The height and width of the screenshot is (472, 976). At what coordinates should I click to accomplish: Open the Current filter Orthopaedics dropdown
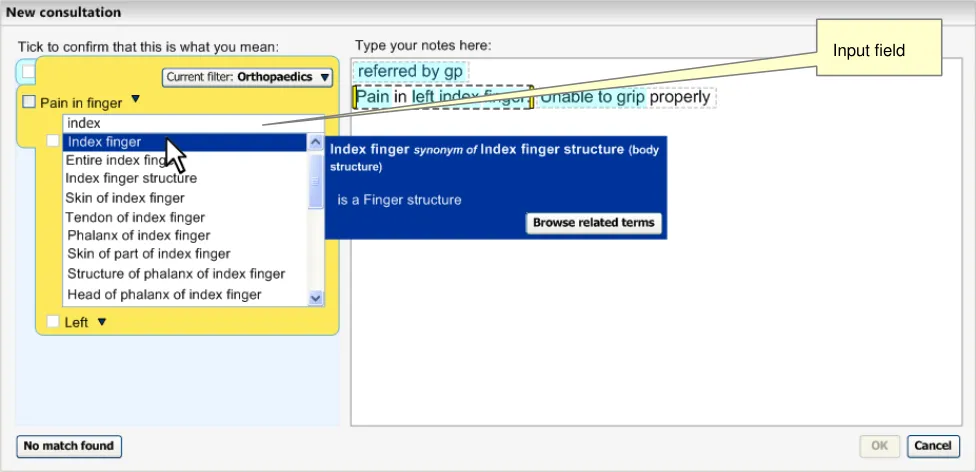(x=247, y=77)
